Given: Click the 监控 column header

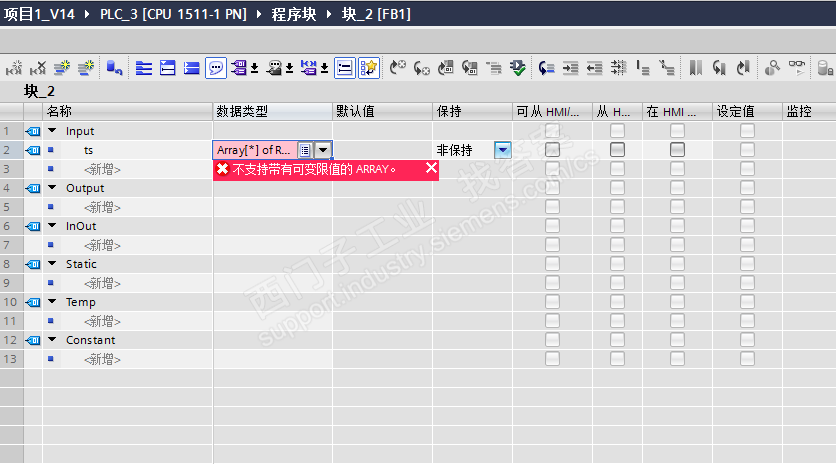Looking at the screenshot, I should pyautogui.click(x=809, y=111).
